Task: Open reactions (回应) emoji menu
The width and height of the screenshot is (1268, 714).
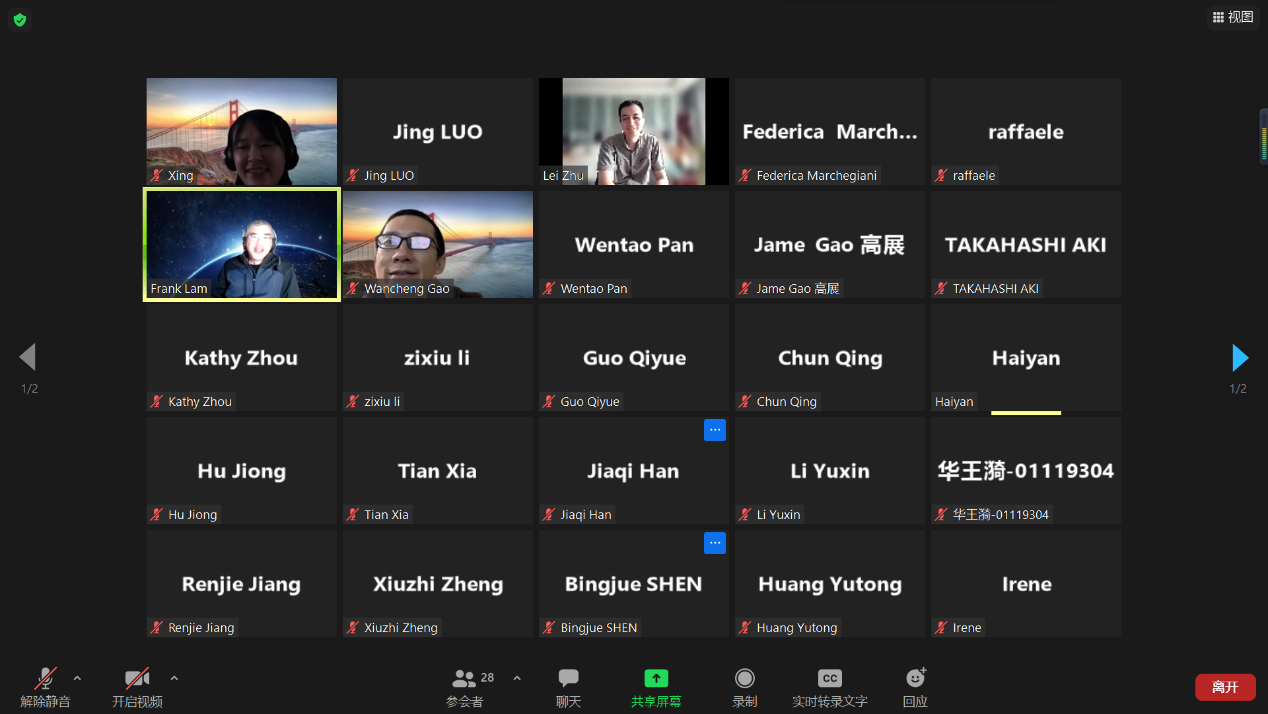Action: point(915,686)
